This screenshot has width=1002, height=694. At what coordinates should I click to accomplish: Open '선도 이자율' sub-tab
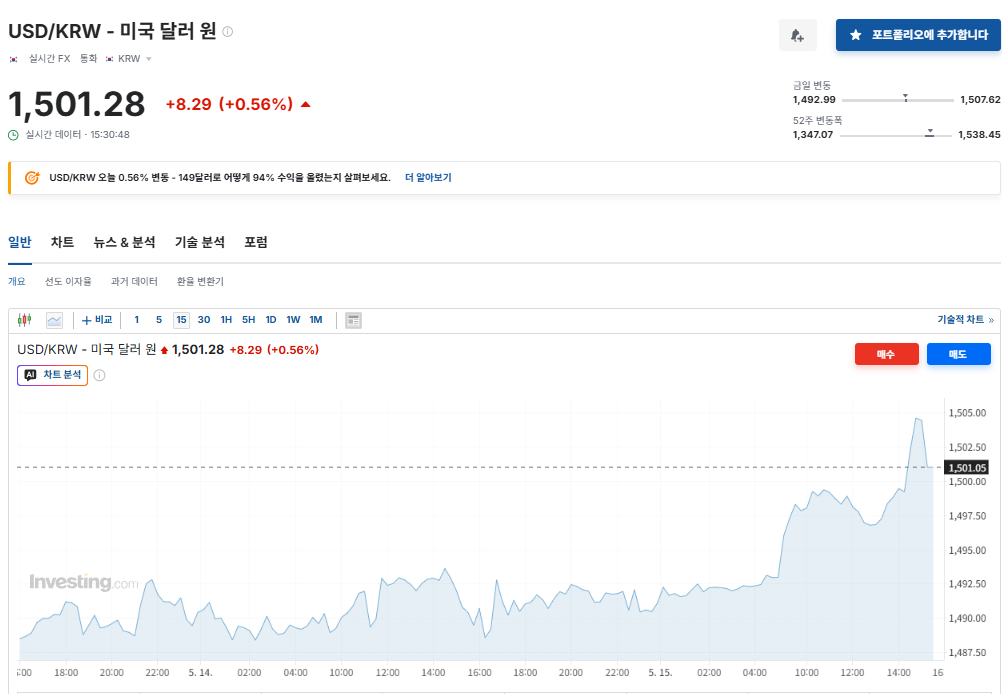[x=68, y=281]
